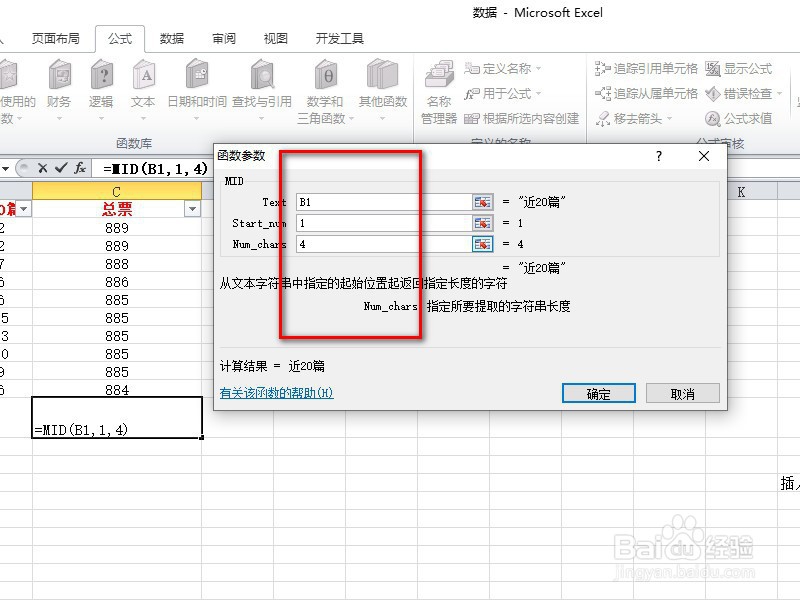Switch to the 开发工具 tab

[340, 39]
